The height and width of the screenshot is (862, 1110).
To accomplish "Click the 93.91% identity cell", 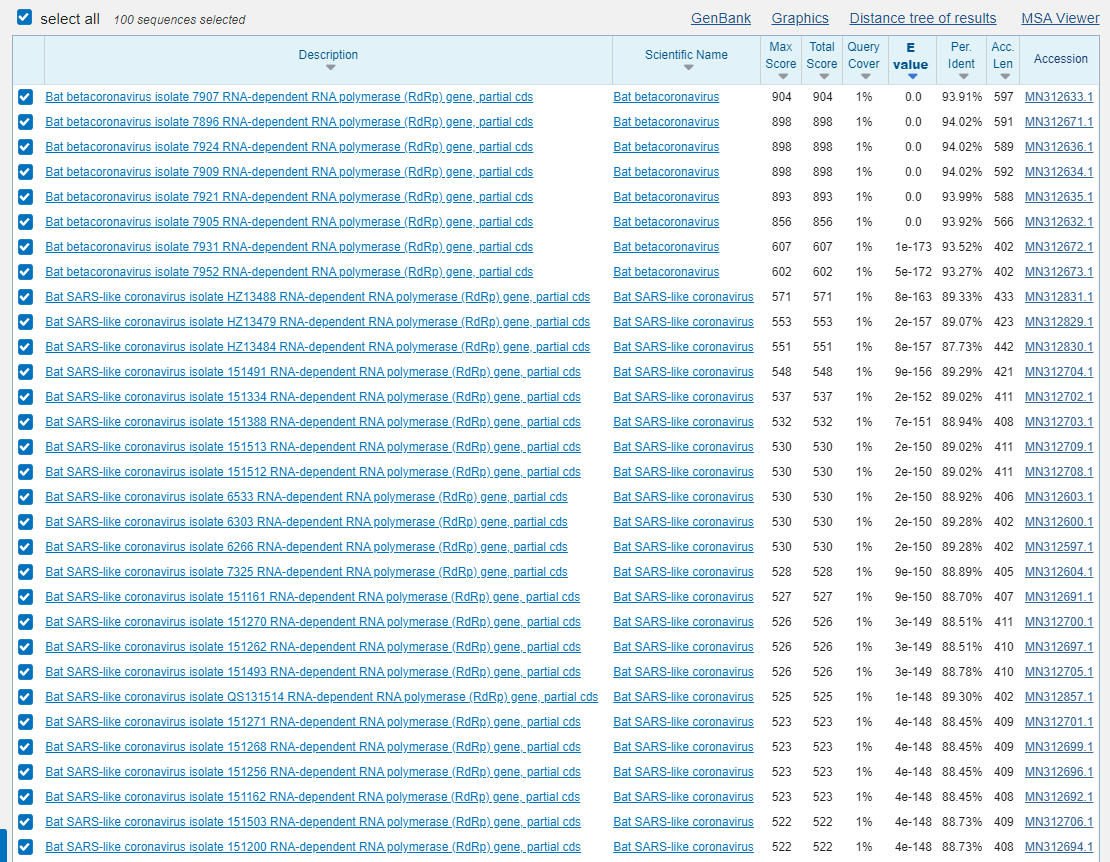I will click(961, 97).
